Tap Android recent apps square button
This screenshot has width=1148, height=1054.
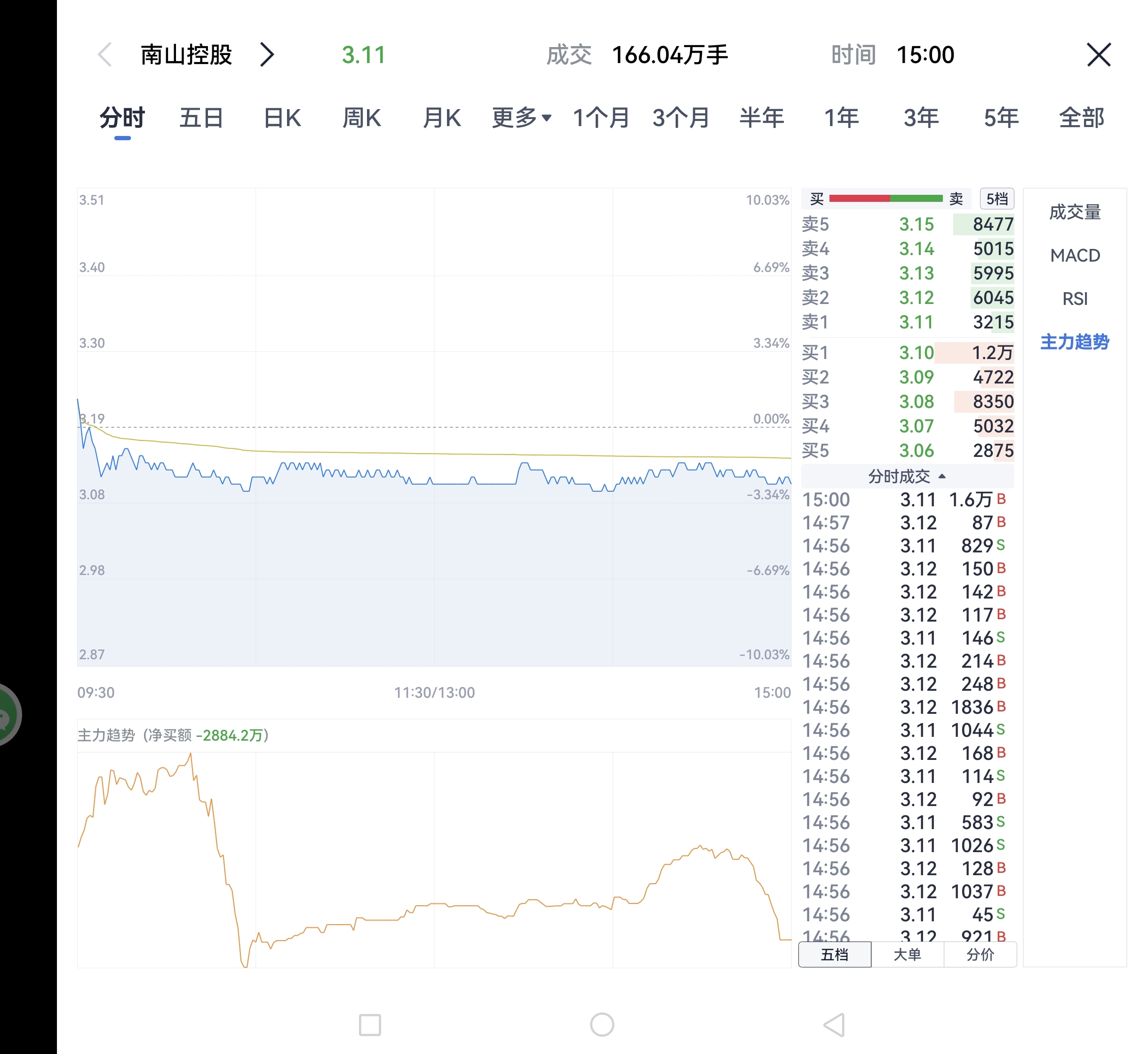(369, 1025)
